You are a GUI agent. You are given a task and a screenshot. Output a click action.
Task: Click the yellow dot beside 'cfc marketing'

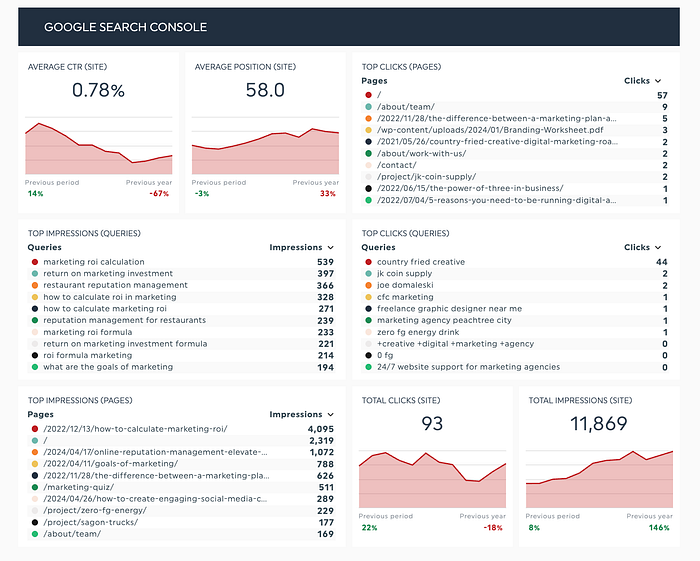coord(368,297)
